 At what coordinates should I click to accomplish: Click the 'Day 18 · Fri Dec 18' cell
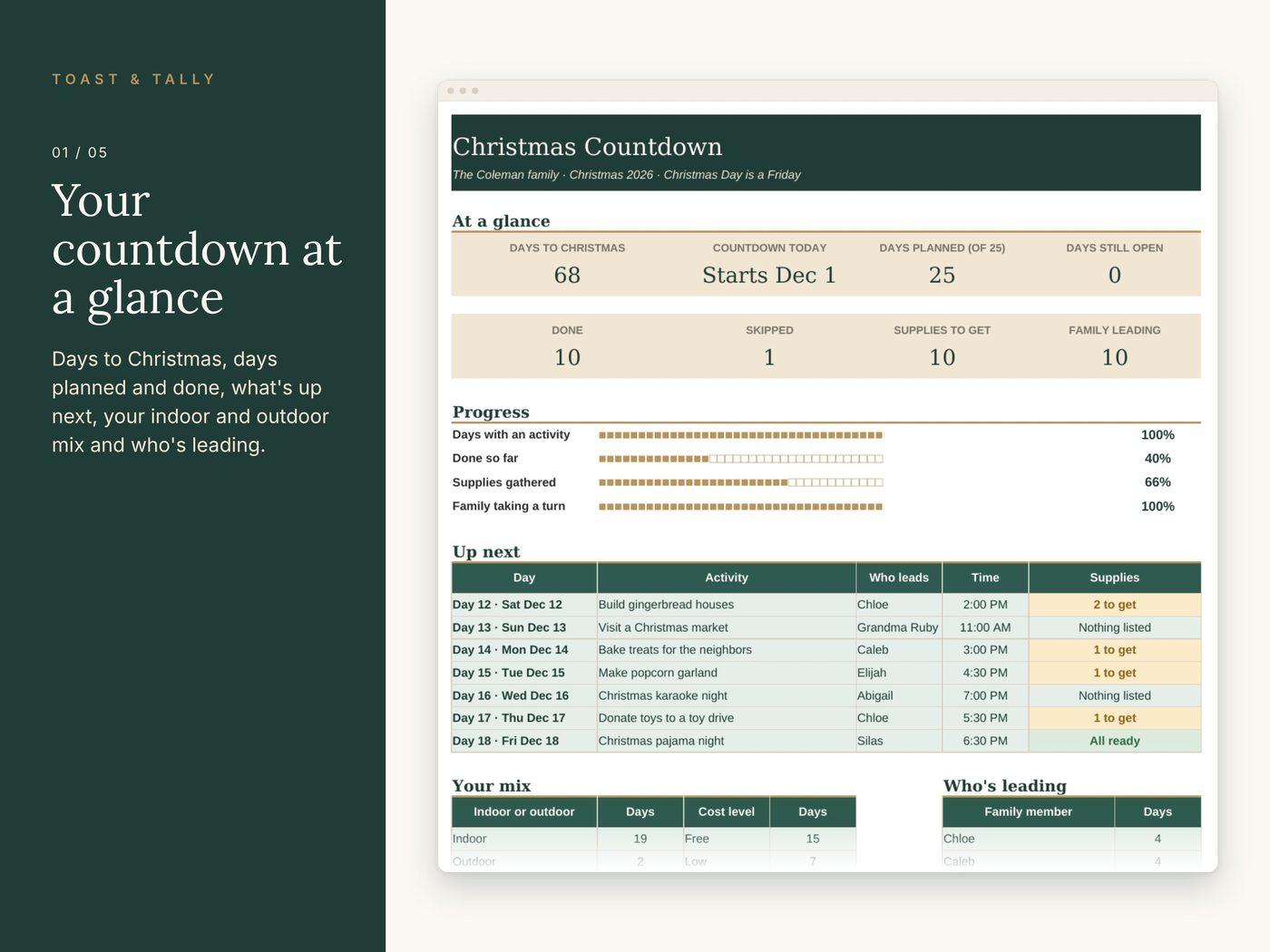(524, 741)
